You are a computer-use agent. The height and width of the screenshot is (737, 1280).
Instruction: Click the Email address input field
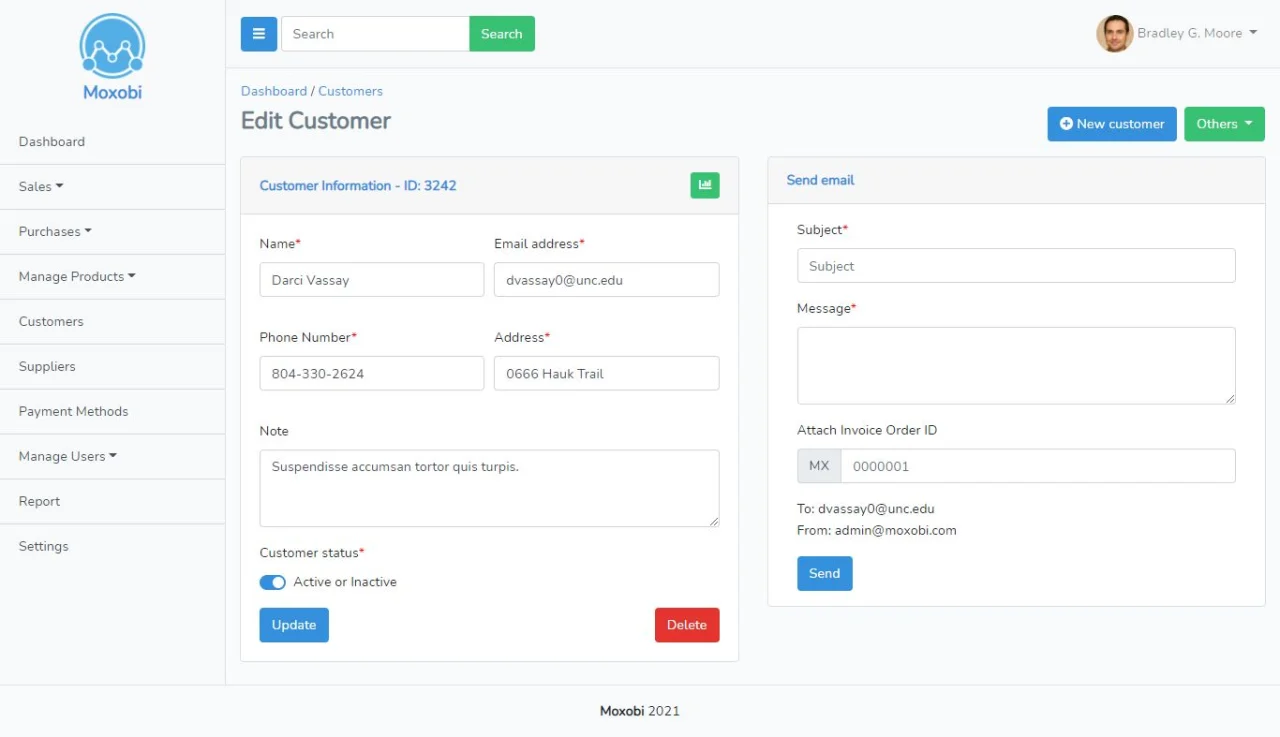point(607,280)
